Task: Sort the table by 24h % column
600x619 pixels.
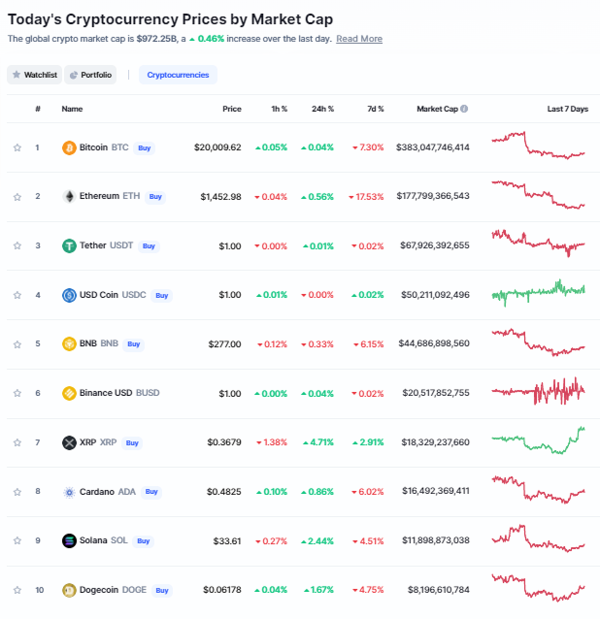Action: point(322,109)
